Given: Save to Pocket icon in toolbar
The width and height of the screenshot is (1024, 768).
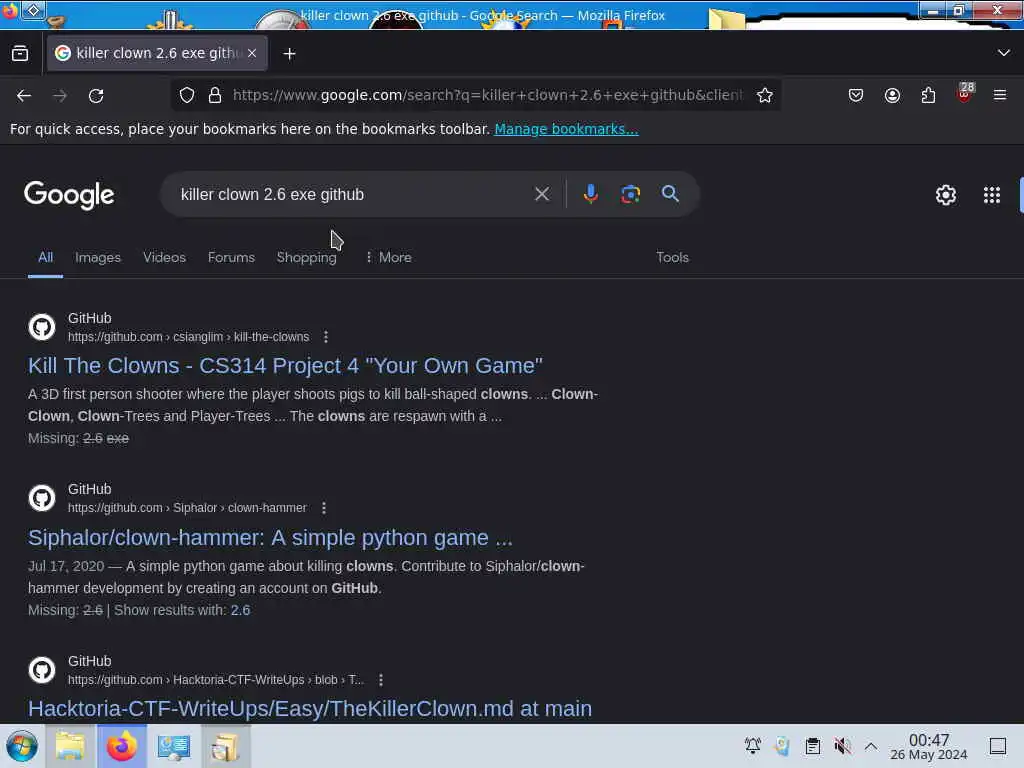Looking at the screenshot, I should (x=856, y=95).
